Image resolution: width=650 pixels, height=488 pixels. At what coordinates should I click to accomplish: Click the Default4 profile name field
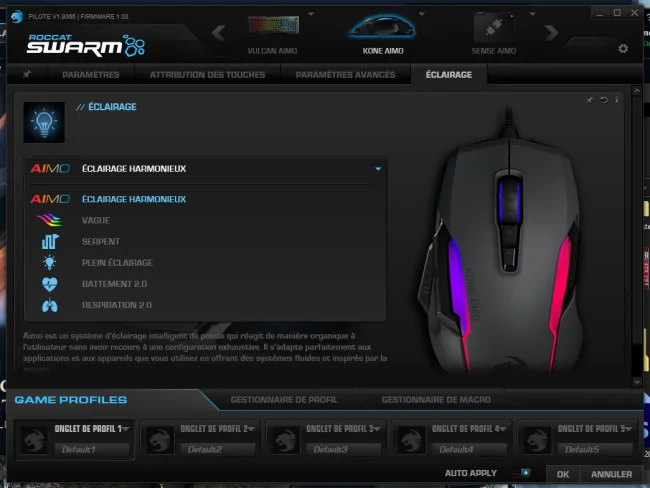tap(469, 449)
